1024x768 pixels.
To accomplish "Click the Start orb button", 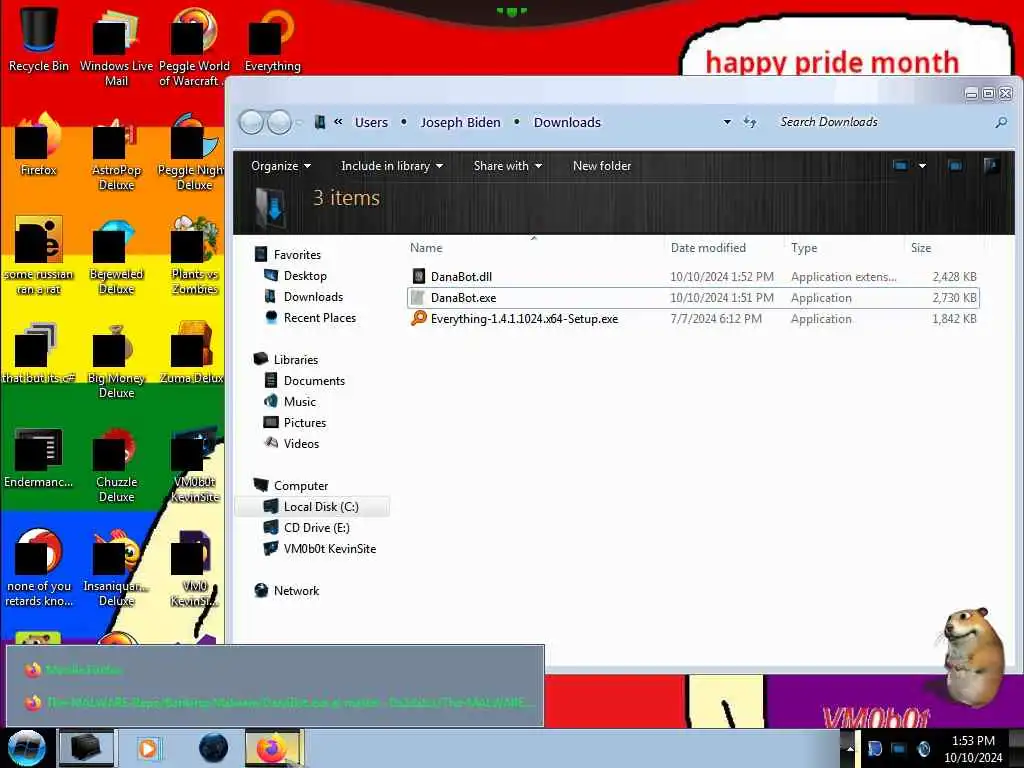I will pos(26,748).
